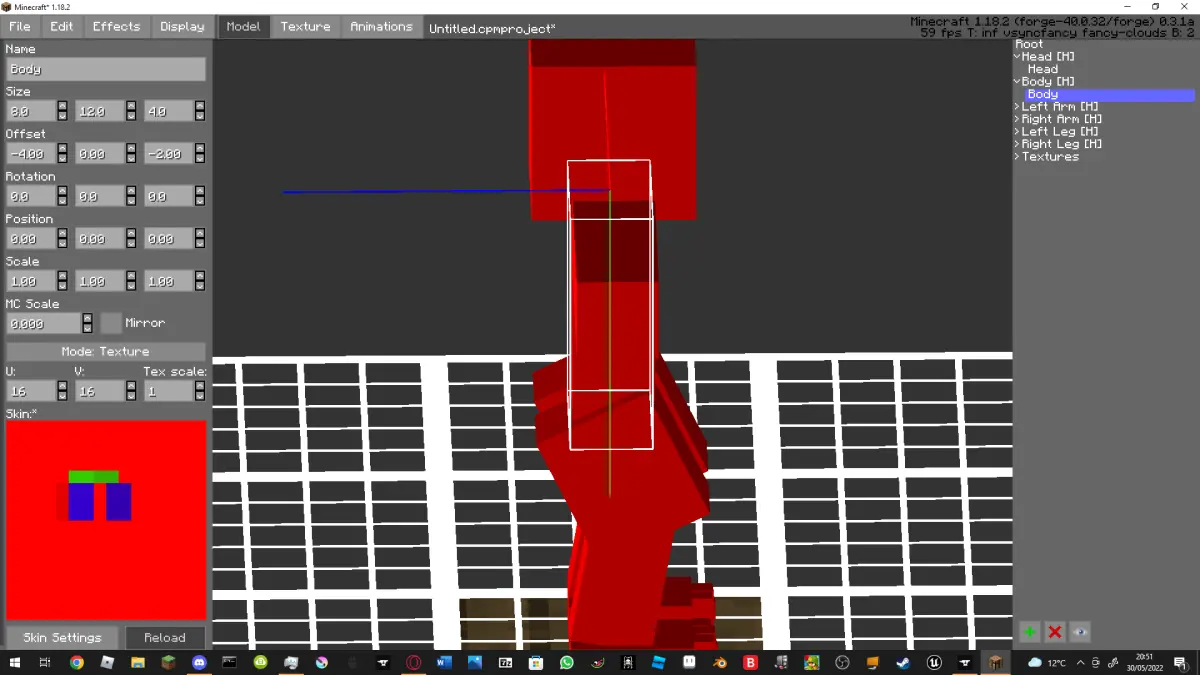This screenshot has height=675, width=1200.
Task: Open the Display menu
Action: click(x=182, y=26)
